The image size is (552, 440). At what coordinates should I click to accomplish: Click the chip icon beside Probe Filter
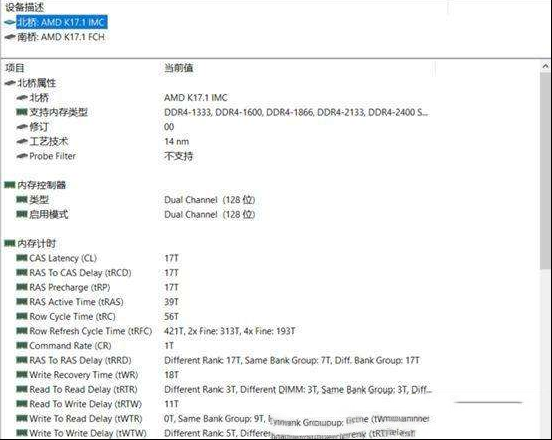(x=22, y=156)
